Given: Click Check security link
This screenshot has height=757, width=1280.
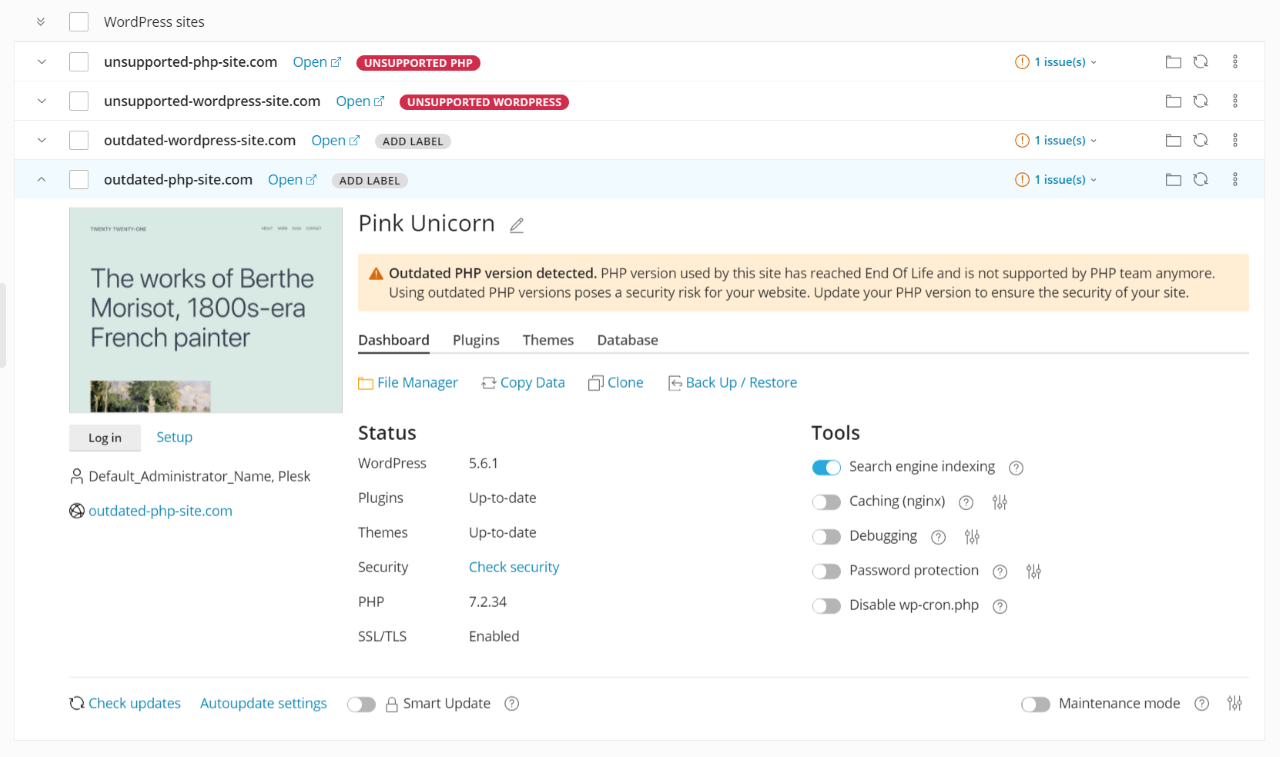Looking at the screenshot, I should click(x=513, y=567).
